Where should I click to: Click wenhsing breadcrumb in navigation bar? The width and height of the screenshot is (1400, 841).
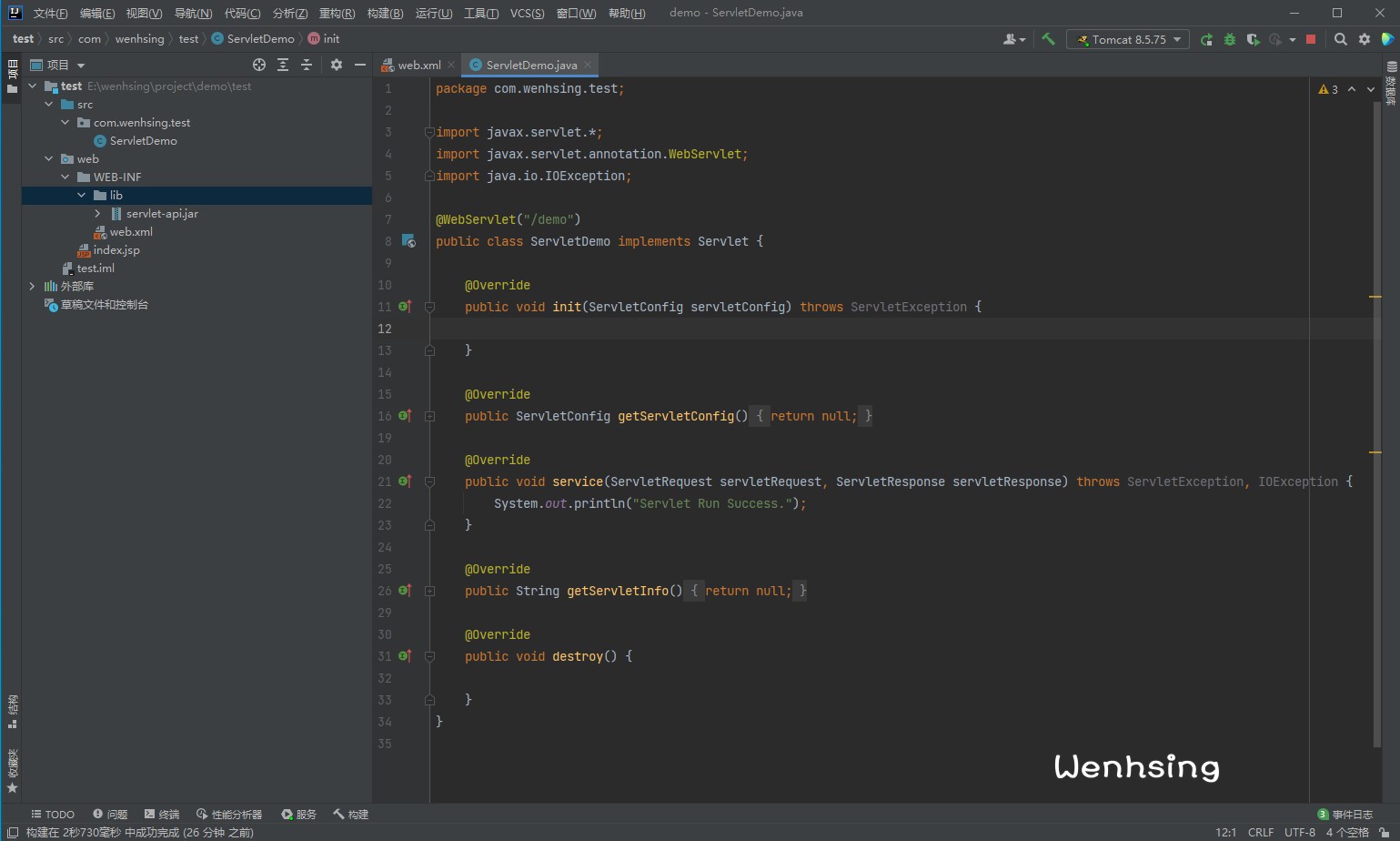tap(139, 39)
